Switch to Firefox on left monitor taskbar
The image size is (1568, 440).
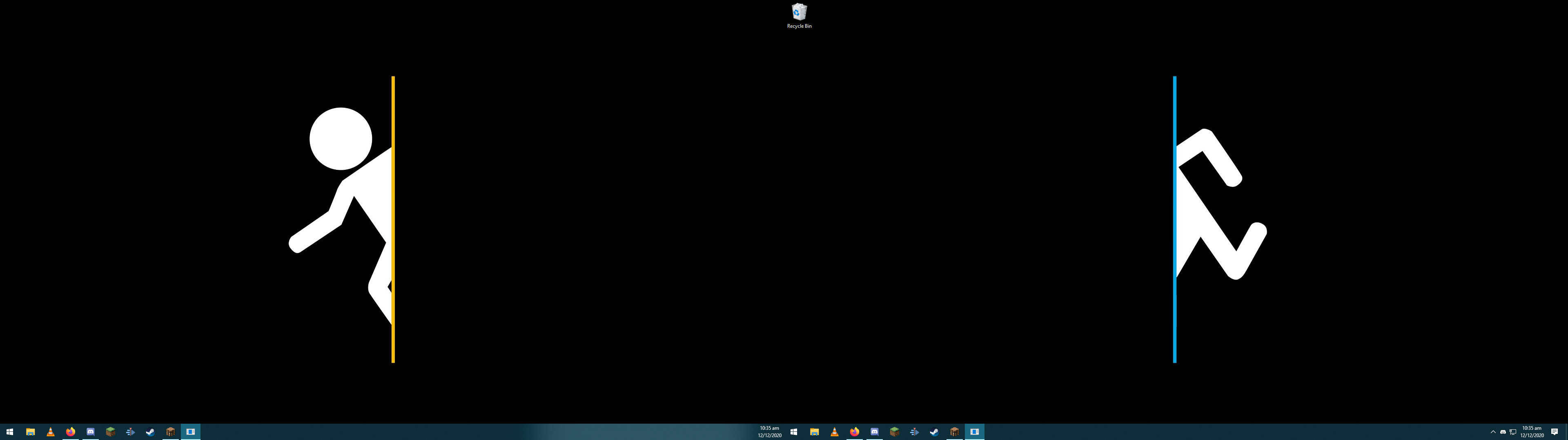[x=70, y=432]
